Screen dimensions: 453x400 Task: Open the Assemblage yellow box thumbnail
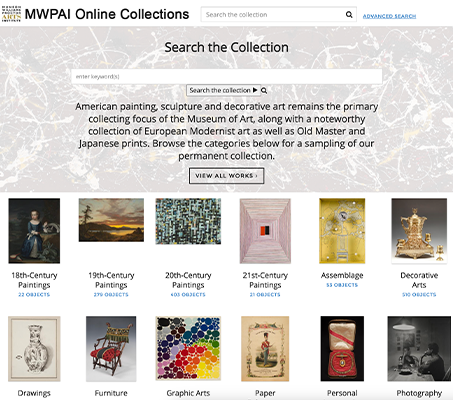click(342, 231)
